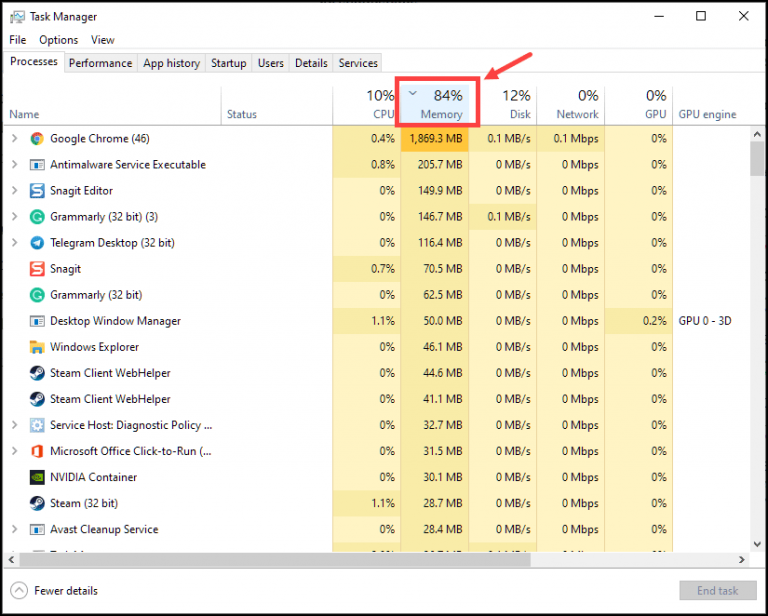
Task: Click the NVIDIA Container icon
Action: pyautogui.click(x=37, y=477)
